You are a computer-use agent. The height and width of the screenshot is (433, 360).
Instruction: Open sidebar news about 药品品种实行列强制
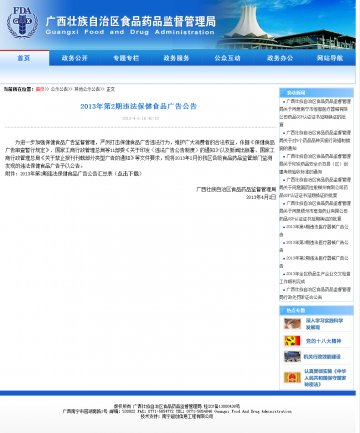pyautogui.click(x=315, y=140)
